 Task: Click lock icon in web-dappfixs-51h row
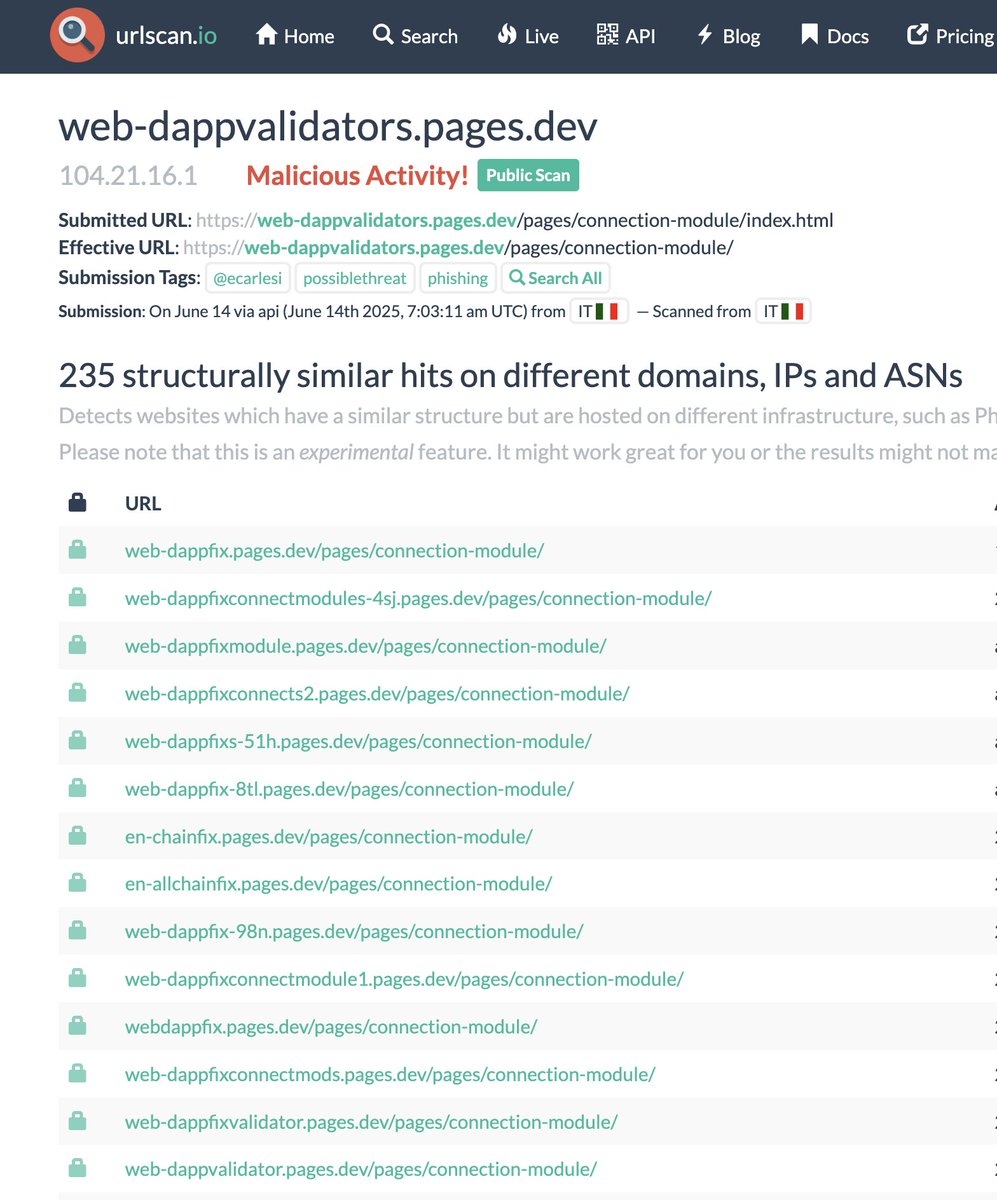coord(77,740)
